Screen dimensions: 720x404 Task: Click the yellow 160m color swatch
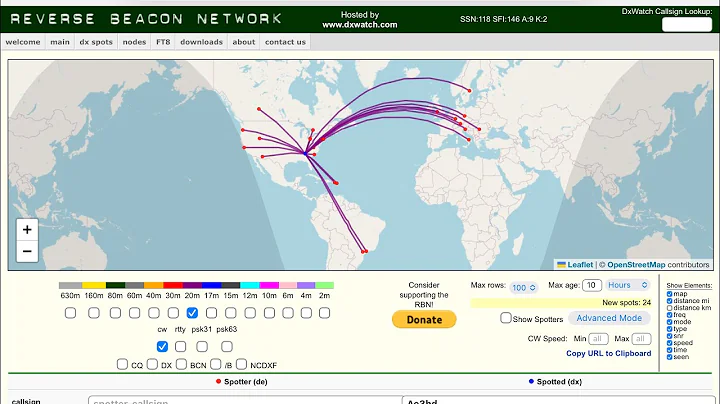tap(94, 285)
